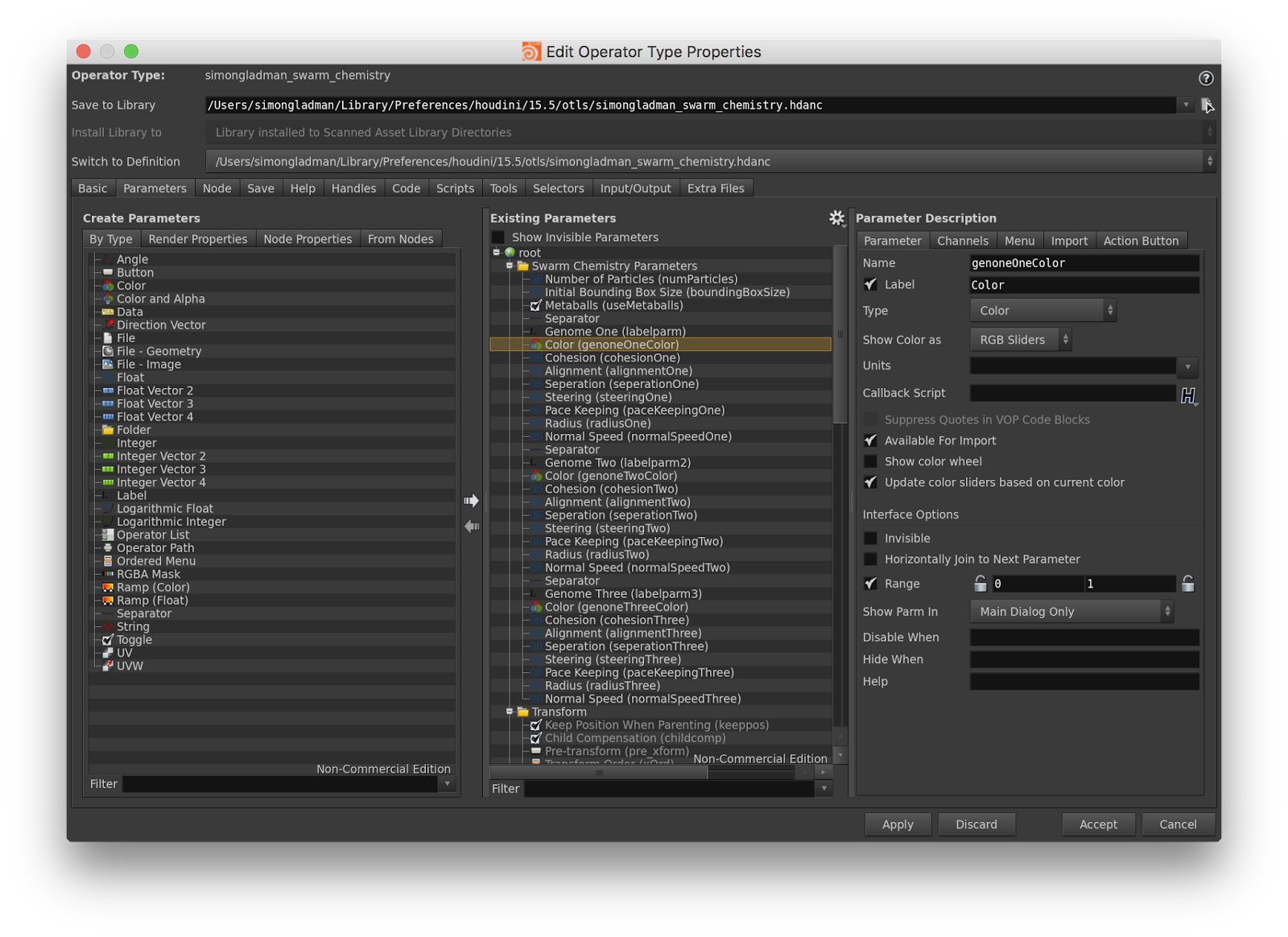The image size is (1288, 937).
Task: Check Horizontally Join to Next Parameter
Action: coord(870,559)
